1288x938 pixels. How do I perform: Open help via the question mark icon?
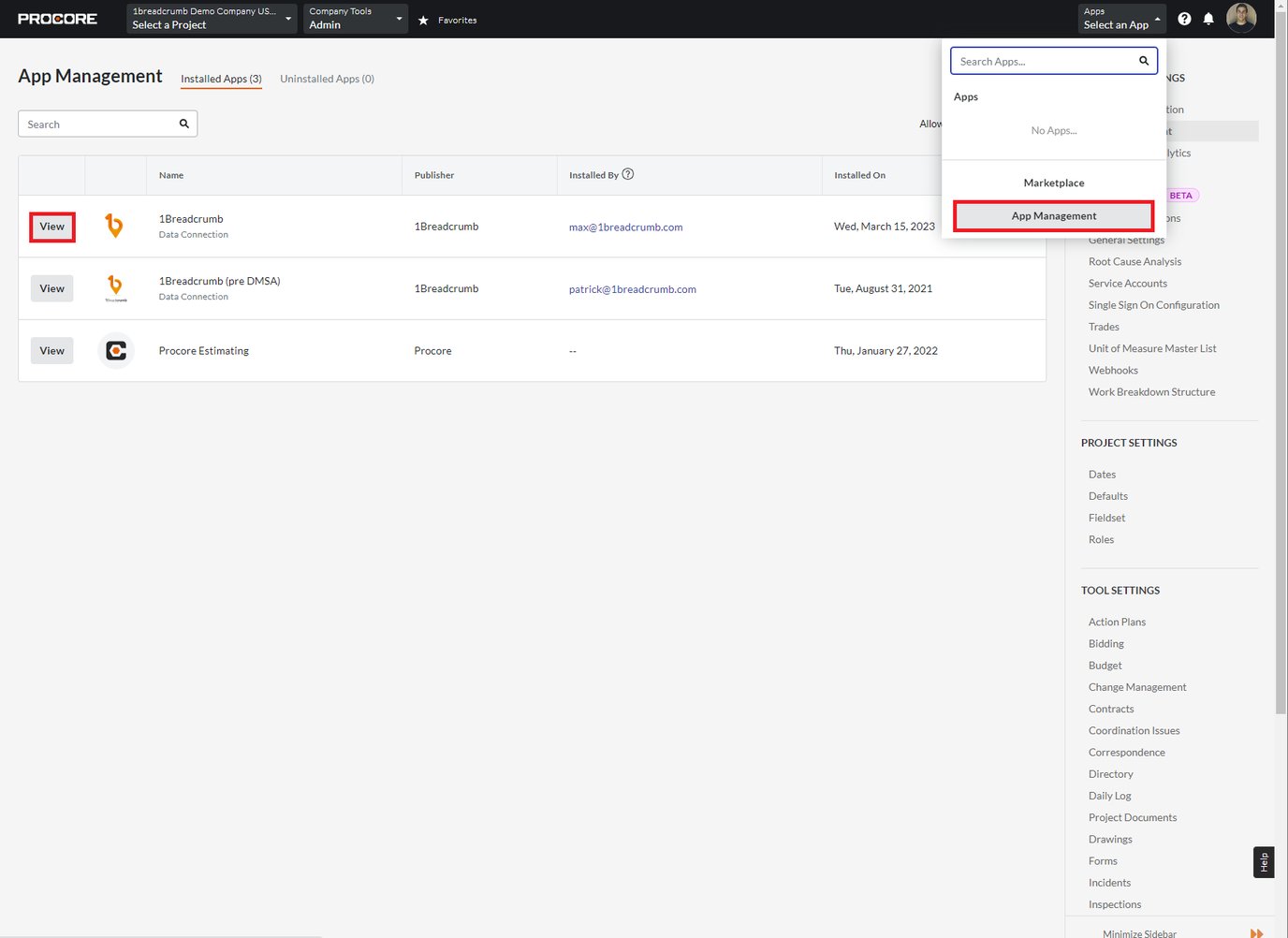point(1184,18)
